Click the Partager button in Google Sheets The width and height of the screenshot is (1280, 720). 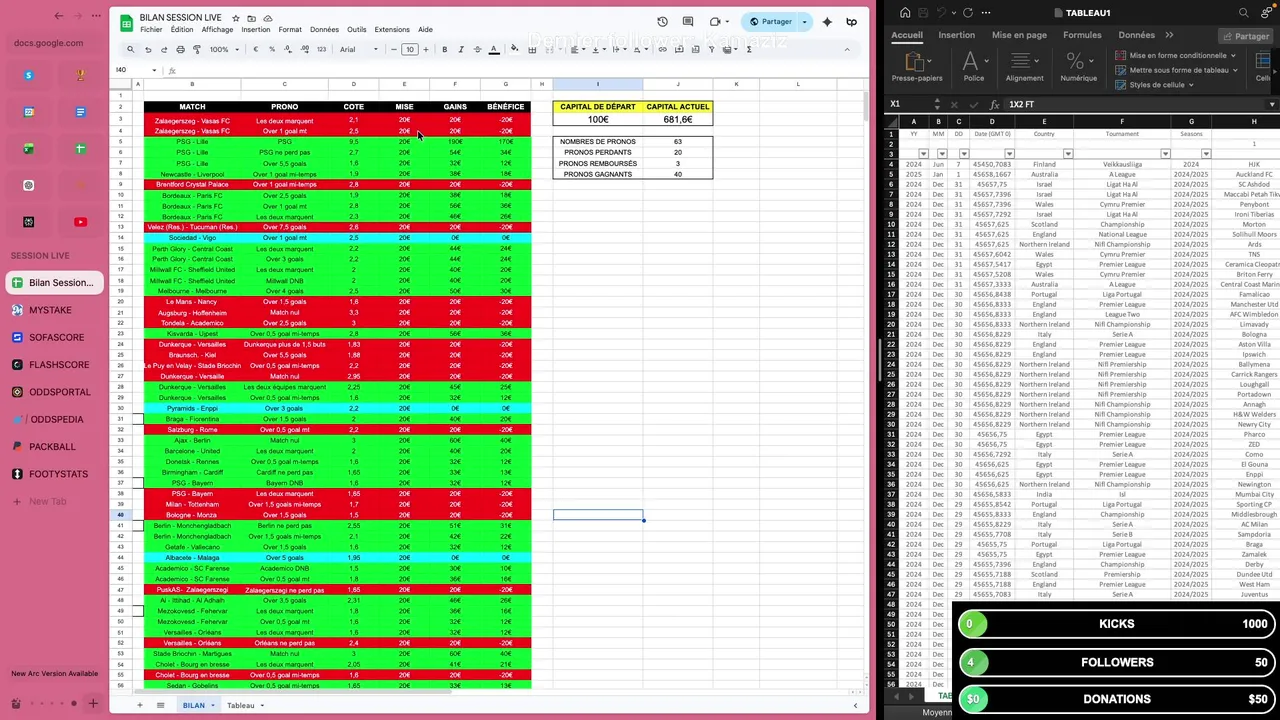771,21
